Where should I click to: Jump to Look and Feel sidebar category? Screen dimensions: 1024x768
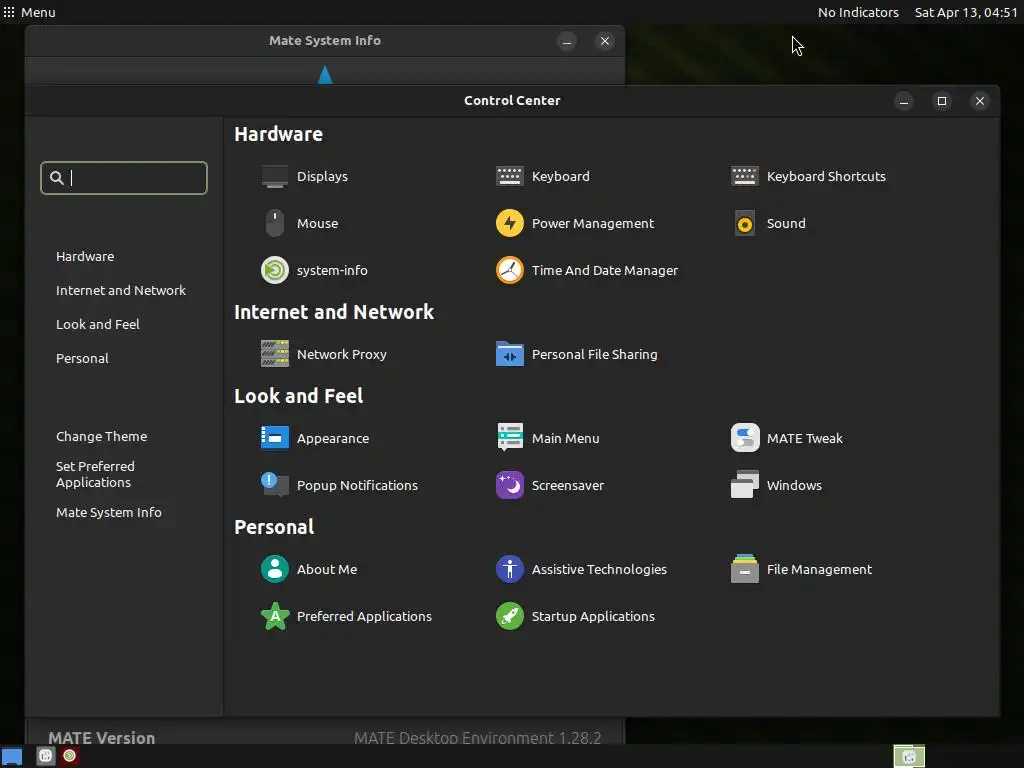97,325
